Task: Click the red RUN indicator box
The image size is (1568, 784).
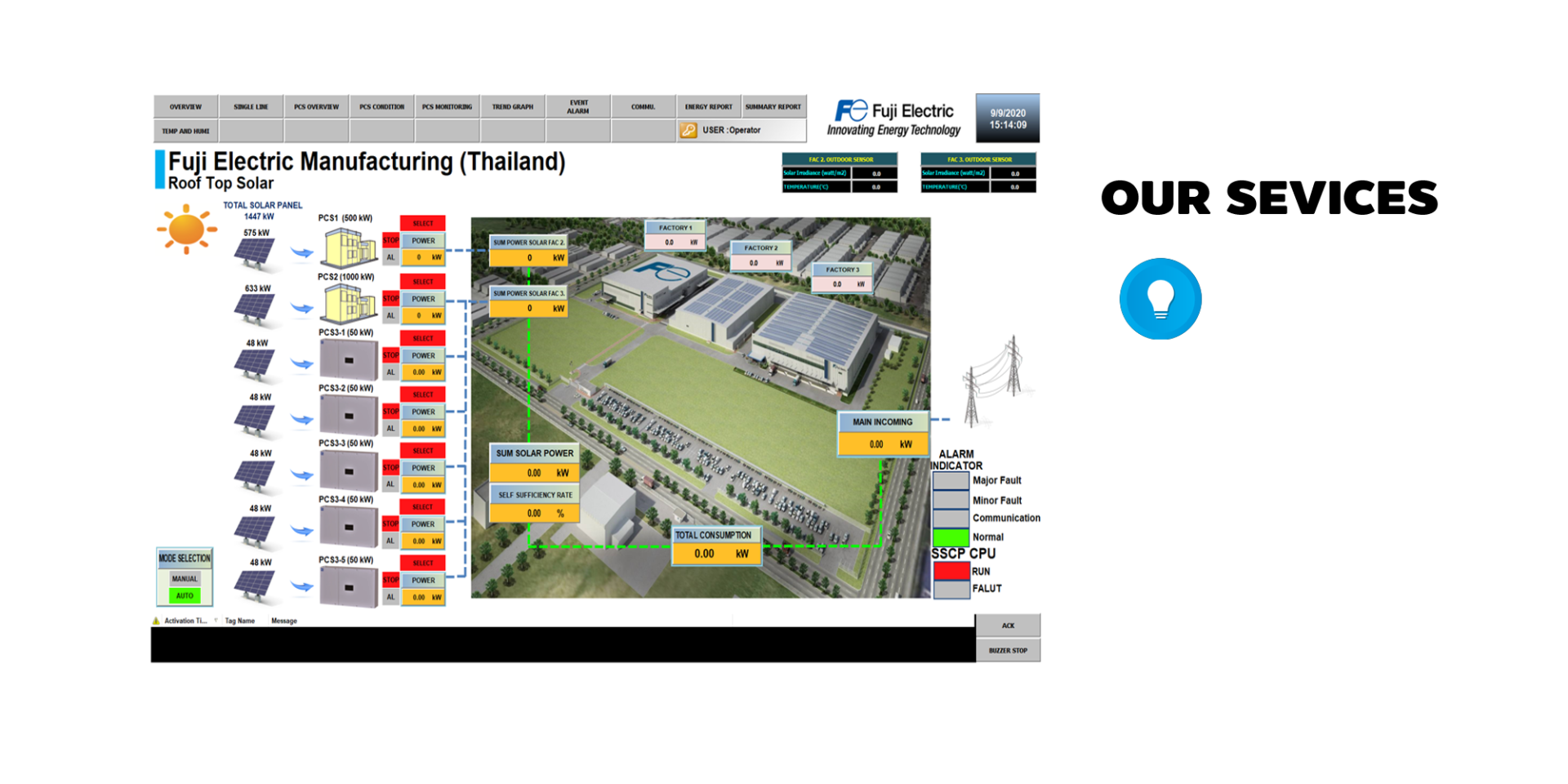Action: tap(951, 572)
